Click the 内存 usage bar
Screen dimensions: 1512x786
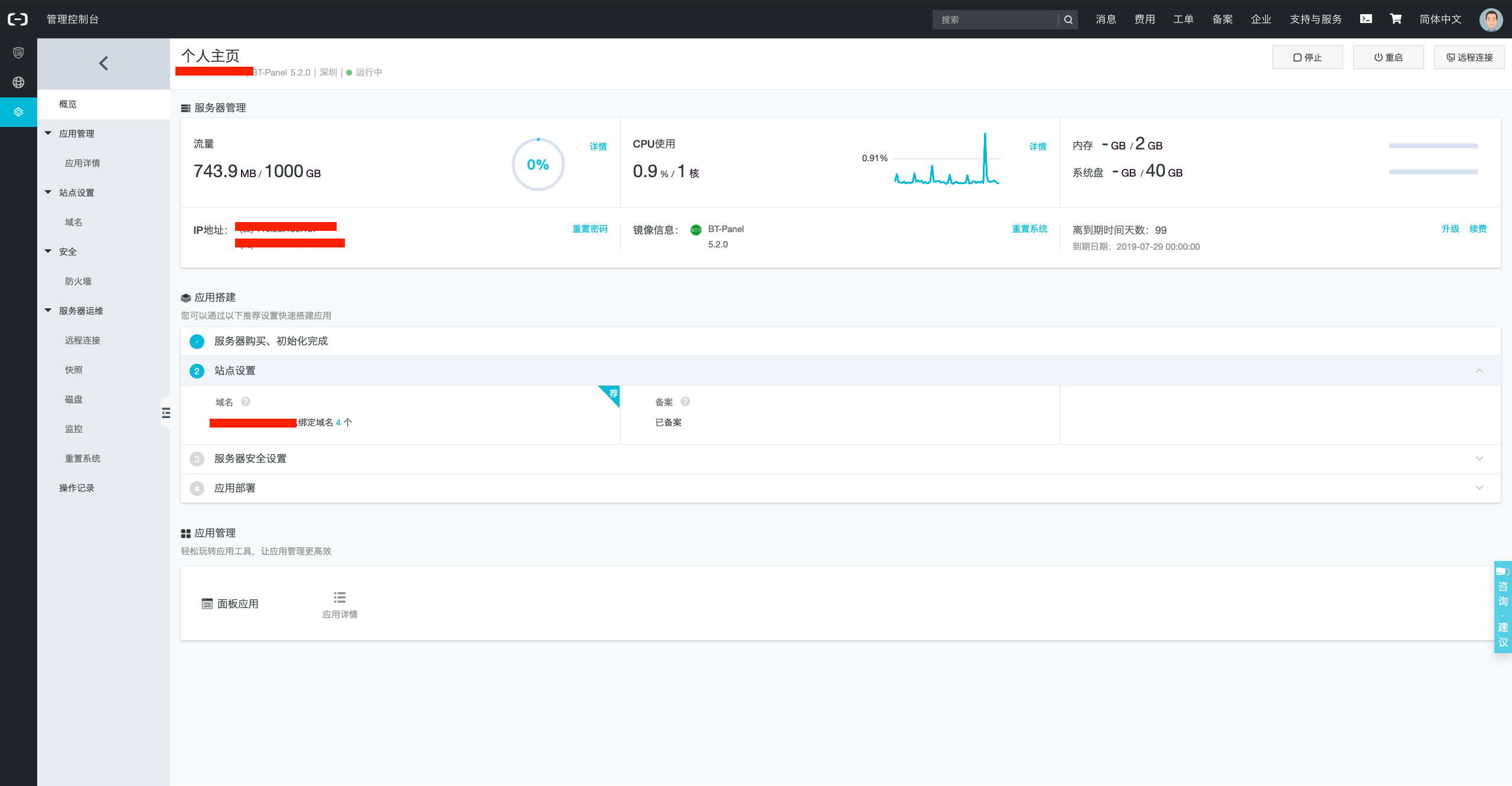click(x=1433, y=146)
